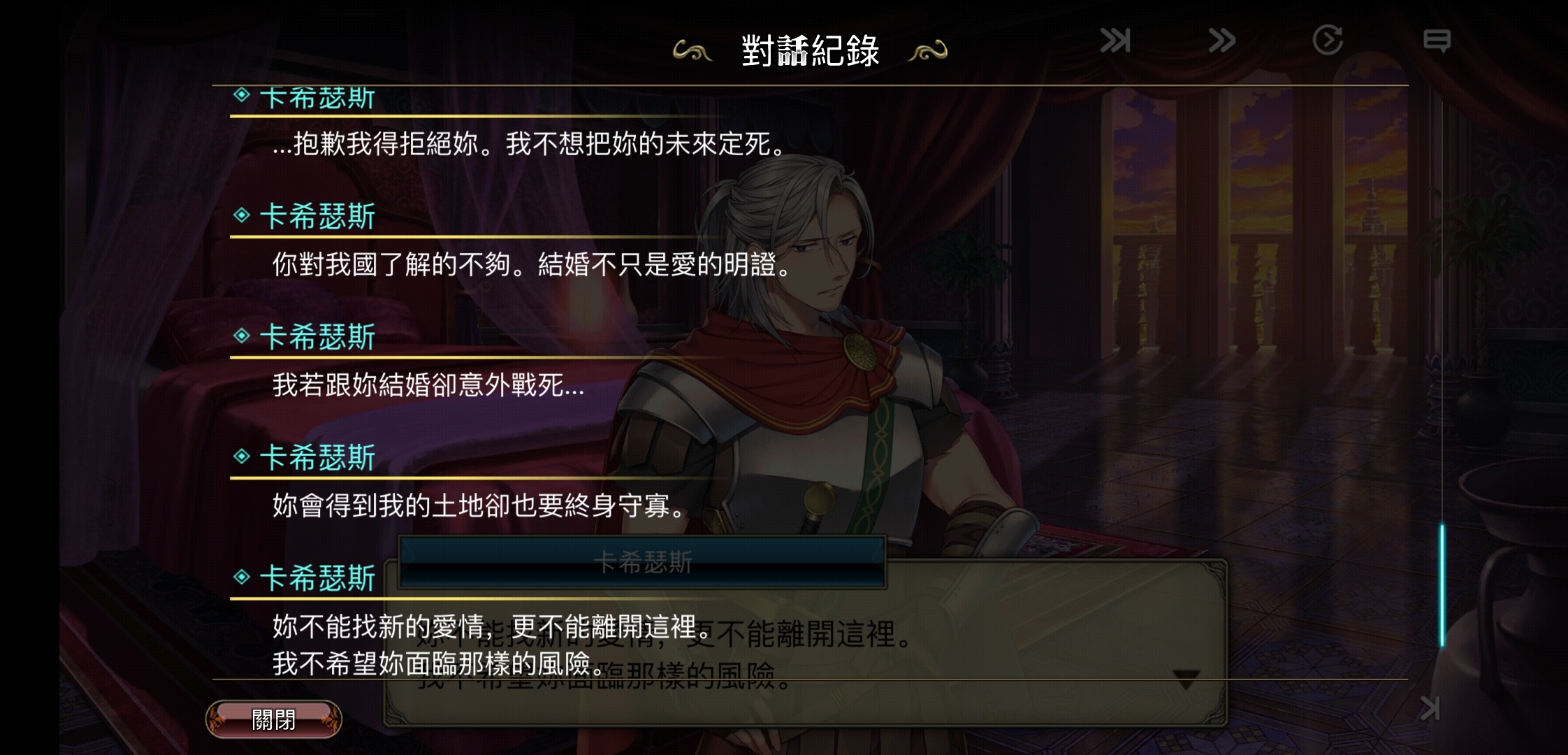Image resolution: width=1568 pixels, height=755 pixels.
Task: Select the line 你對我國了解的不夠
Action: click(x=531, y=264)
